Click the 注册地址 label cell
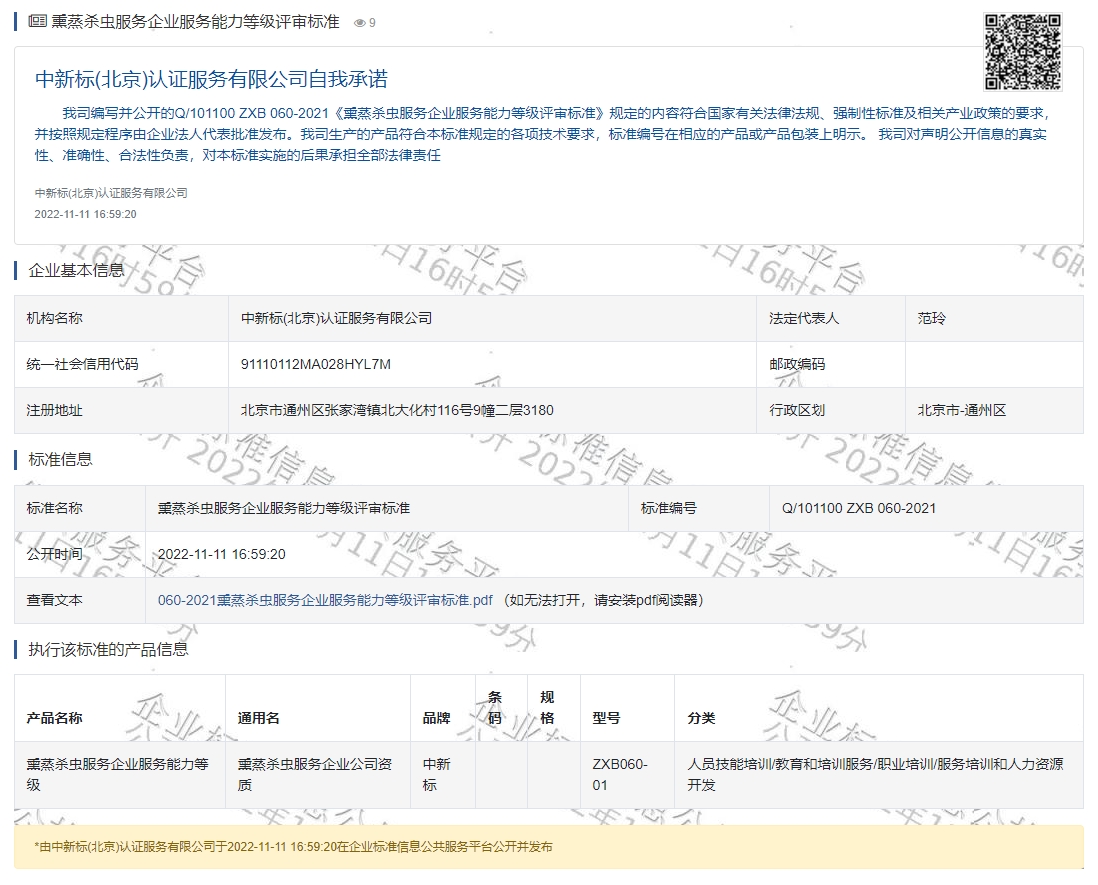This screenshot has height=885, width=1098. pyautogui.click(x=121, y=410)
